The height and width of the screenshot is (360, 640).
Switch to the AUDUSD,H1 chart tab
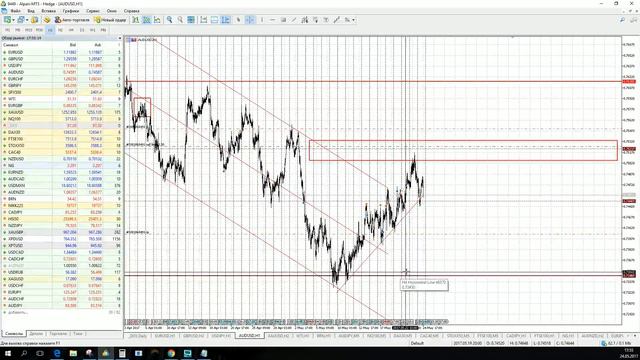pos(249,336)
